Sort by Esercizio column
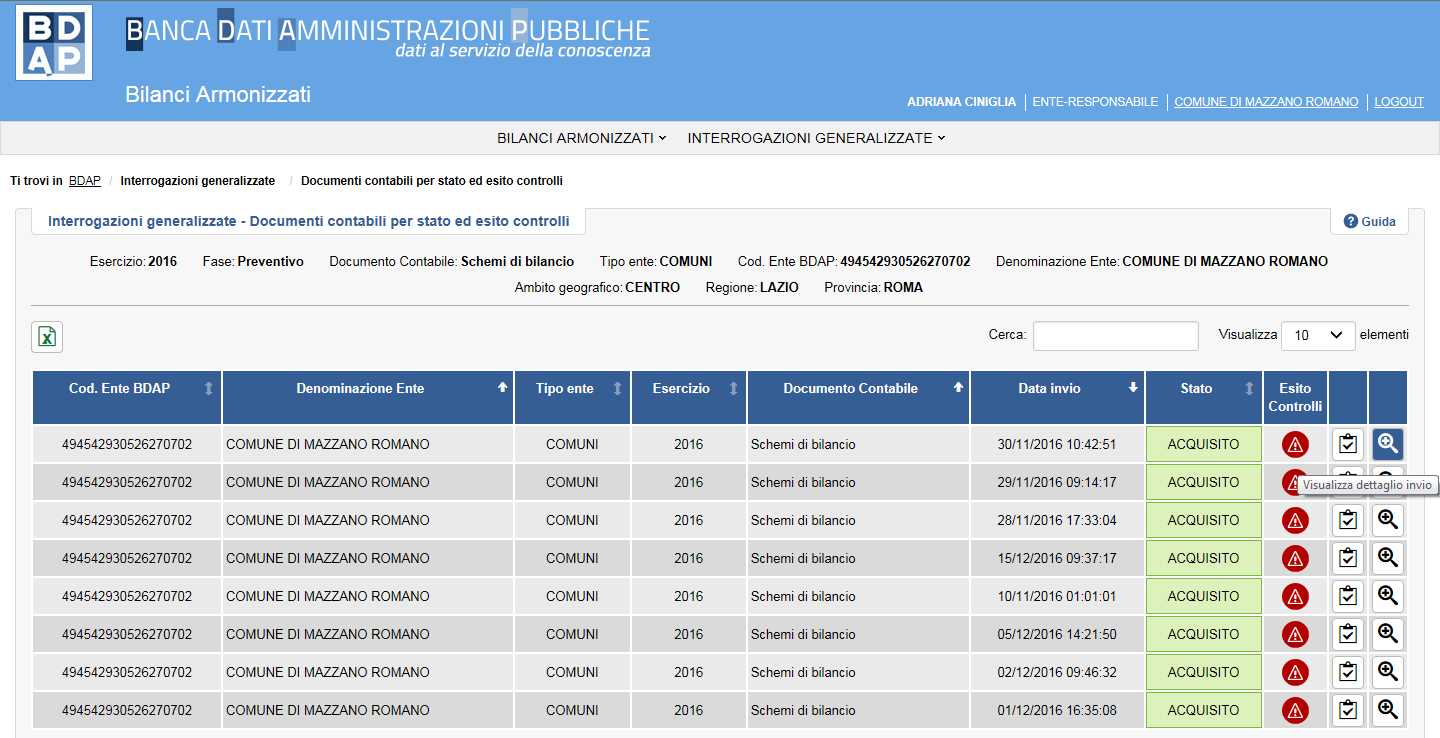1440x738 pixels. [x=689, y=397]
